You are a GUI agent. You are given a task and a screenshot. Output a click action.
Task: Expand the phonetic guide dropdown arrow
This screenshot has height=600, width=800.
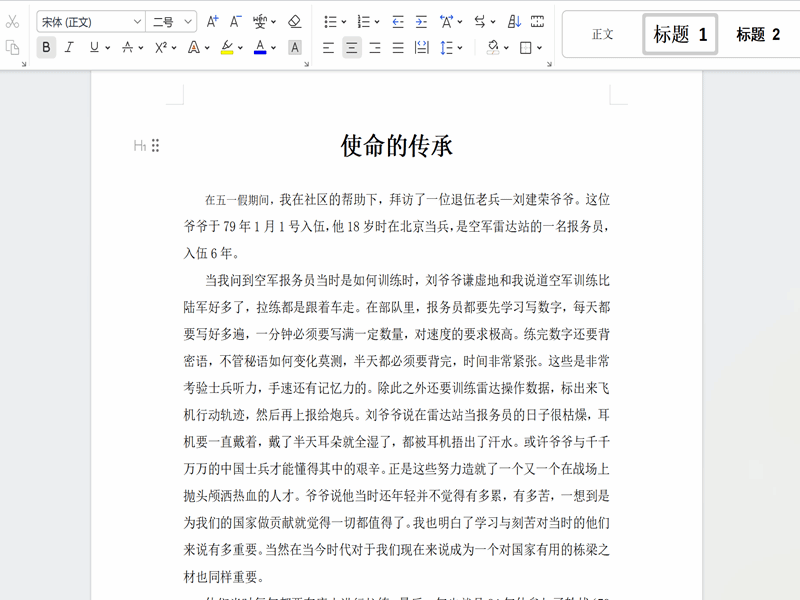pos(273,22)
